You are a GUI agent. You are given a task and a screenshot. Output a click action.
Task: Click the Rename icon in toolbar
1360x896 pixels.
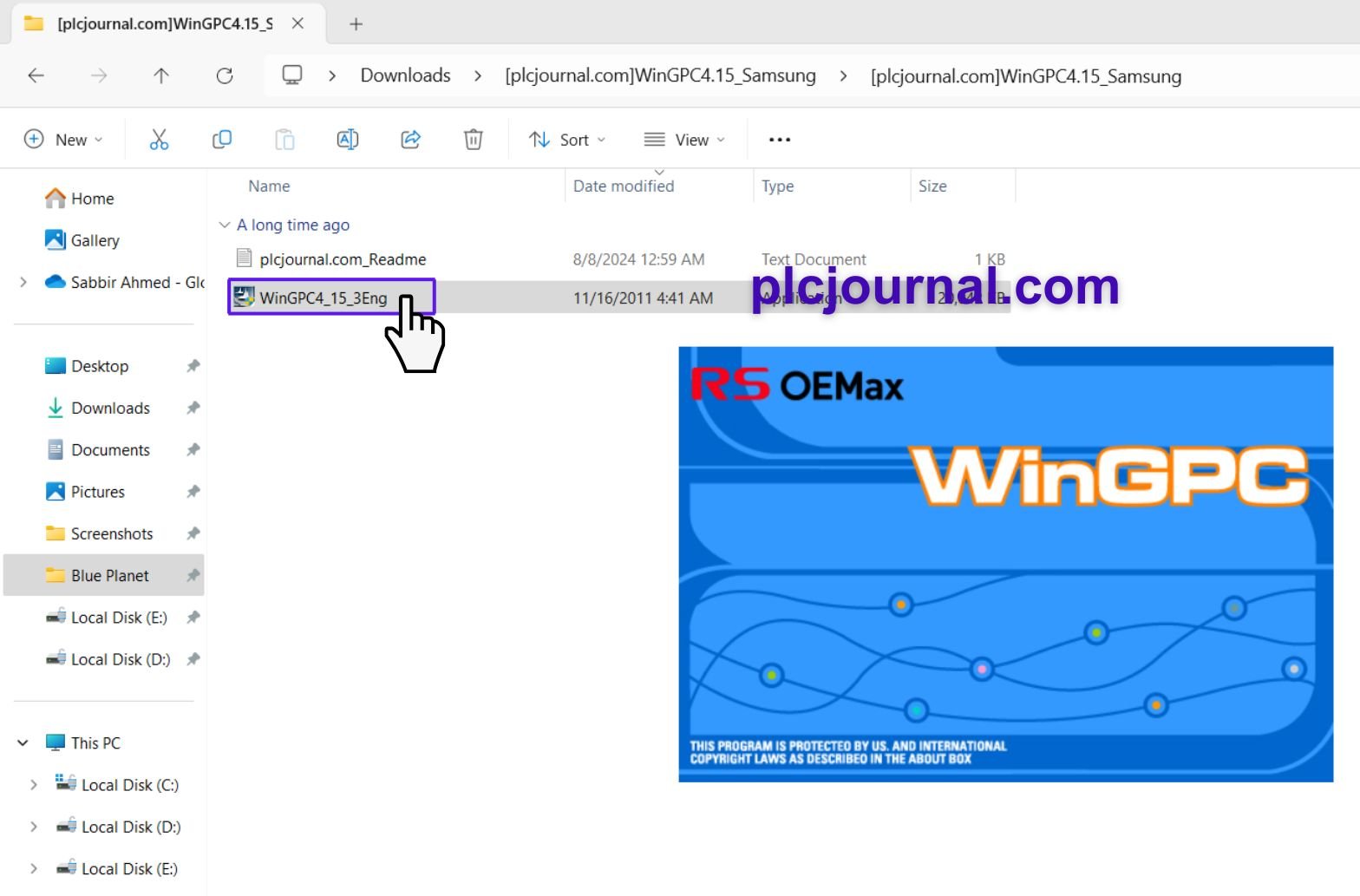pyautogui.click(x=348, y=140)
